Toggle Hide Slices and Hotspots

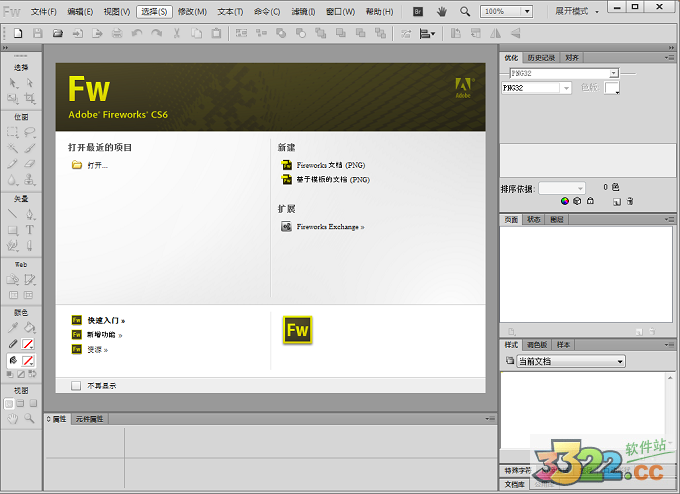pos(13,295)
